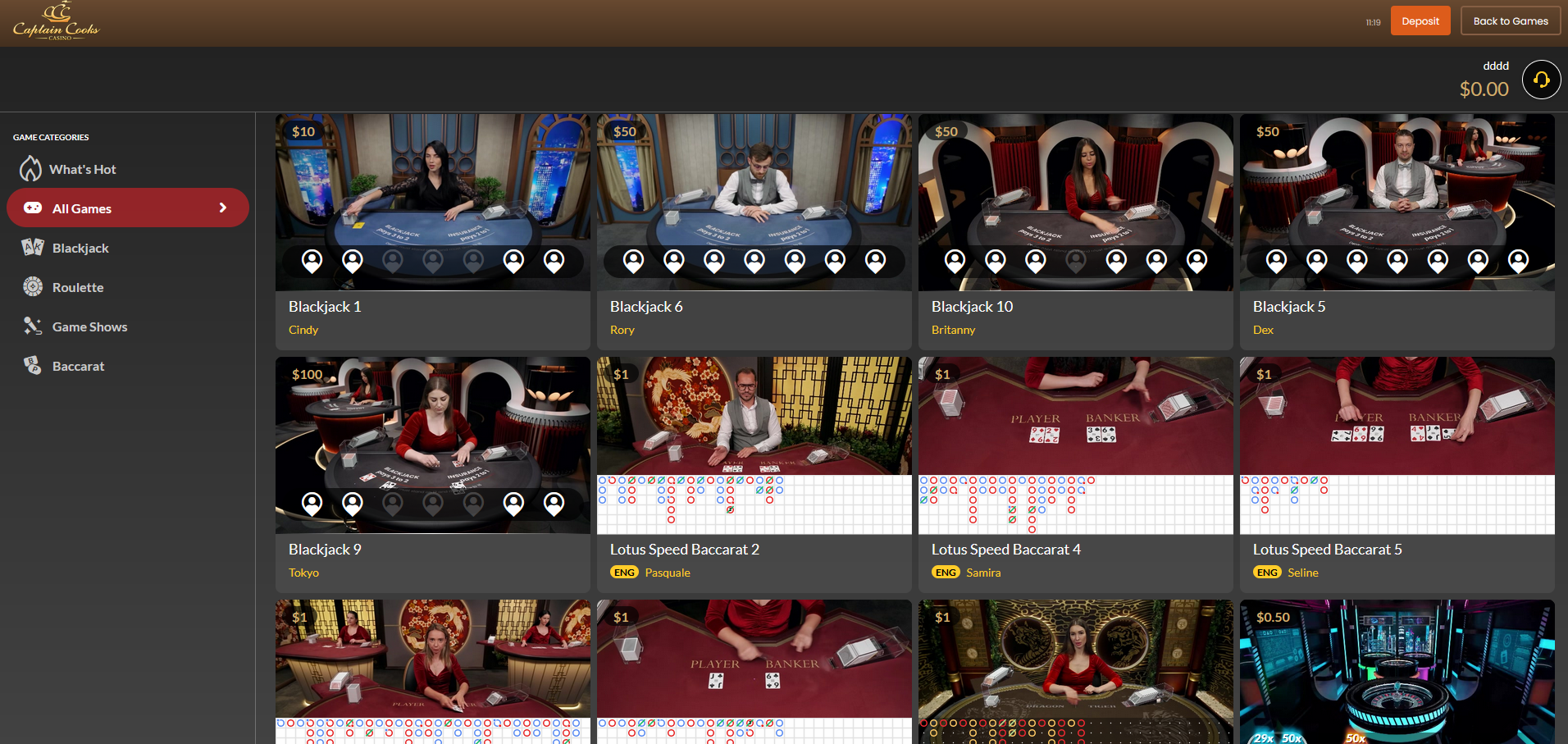Take the middle seat at Blackjack 6
This screenshot has width=1568, height=744.
[x=754, y=262]
